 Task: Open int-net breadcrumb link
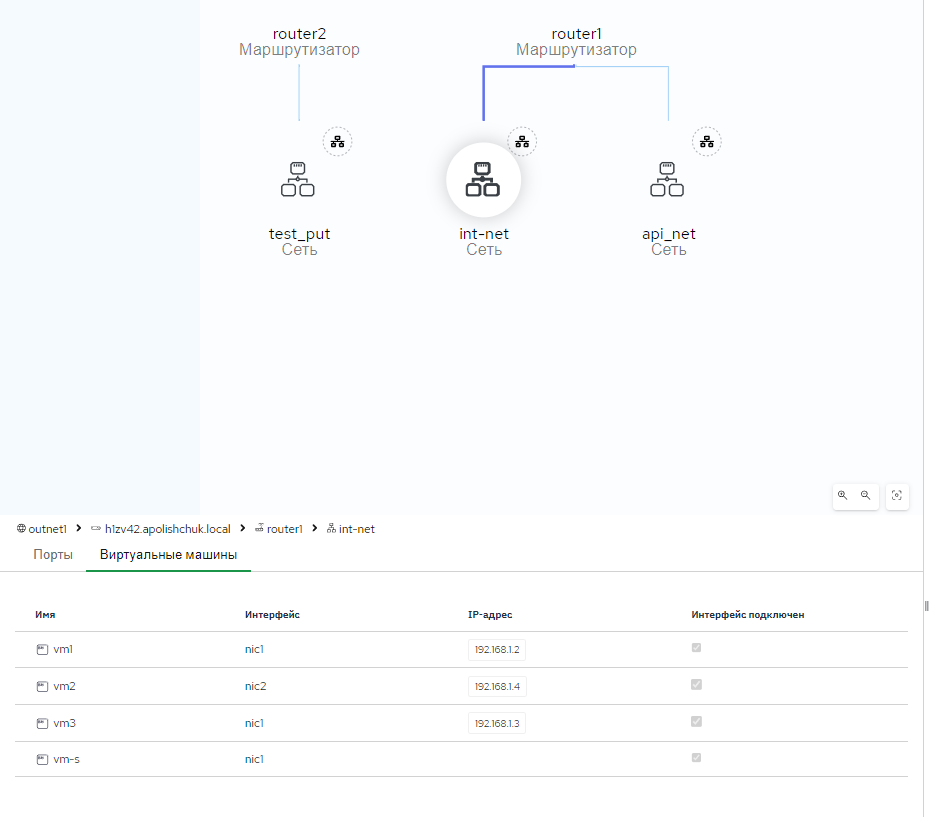pyautogui.click(x=357, y=529)
